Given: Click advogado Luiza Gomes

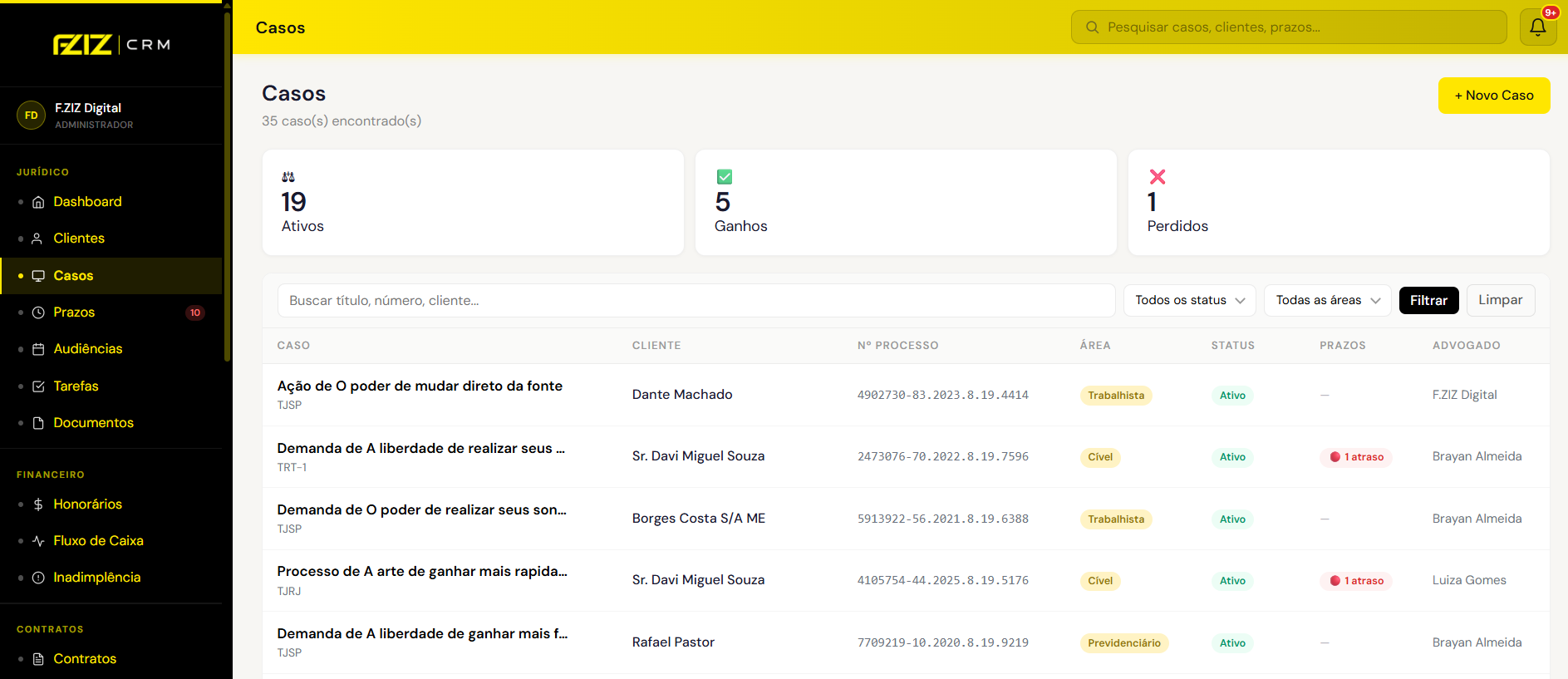Looking at the screenshot, I should (x=1469, y=580).
